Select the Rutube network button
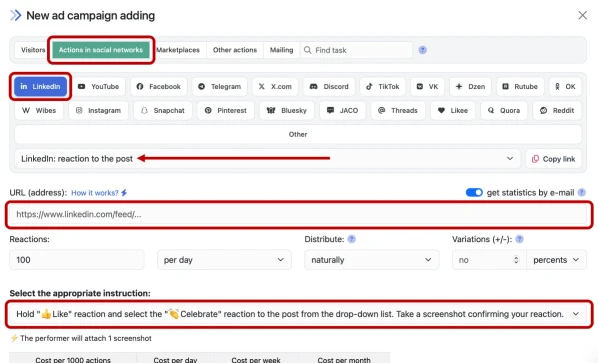Screen dimensions: 598x363 coord(520,87)
